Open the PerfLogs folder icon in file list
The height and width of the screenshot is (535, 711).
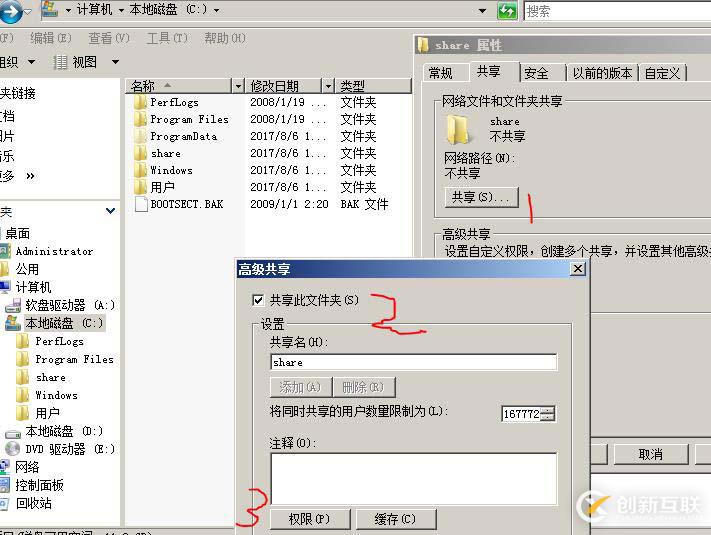[140, 102]
